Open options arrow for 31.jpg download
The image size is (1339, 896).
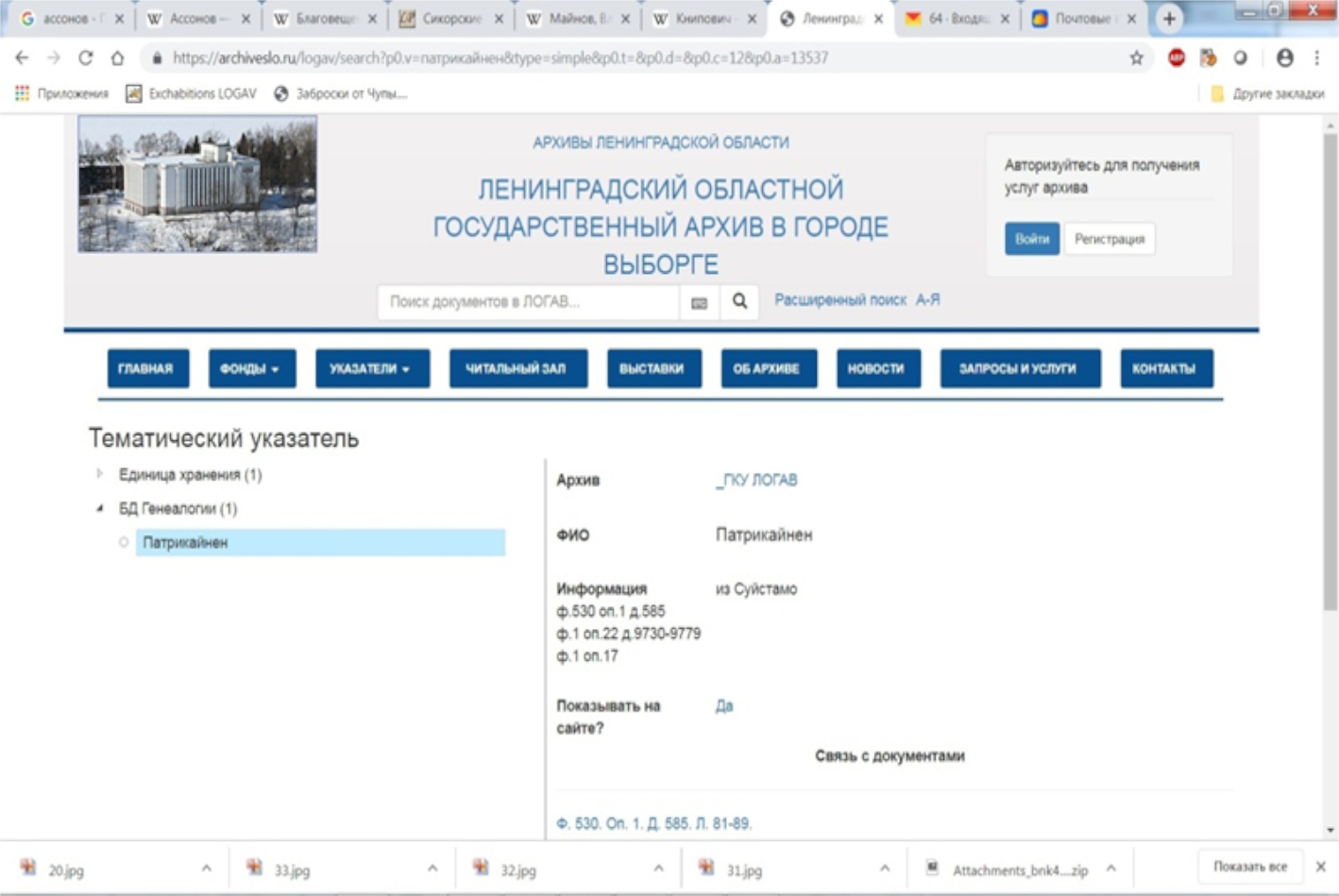tap(884, 869)
